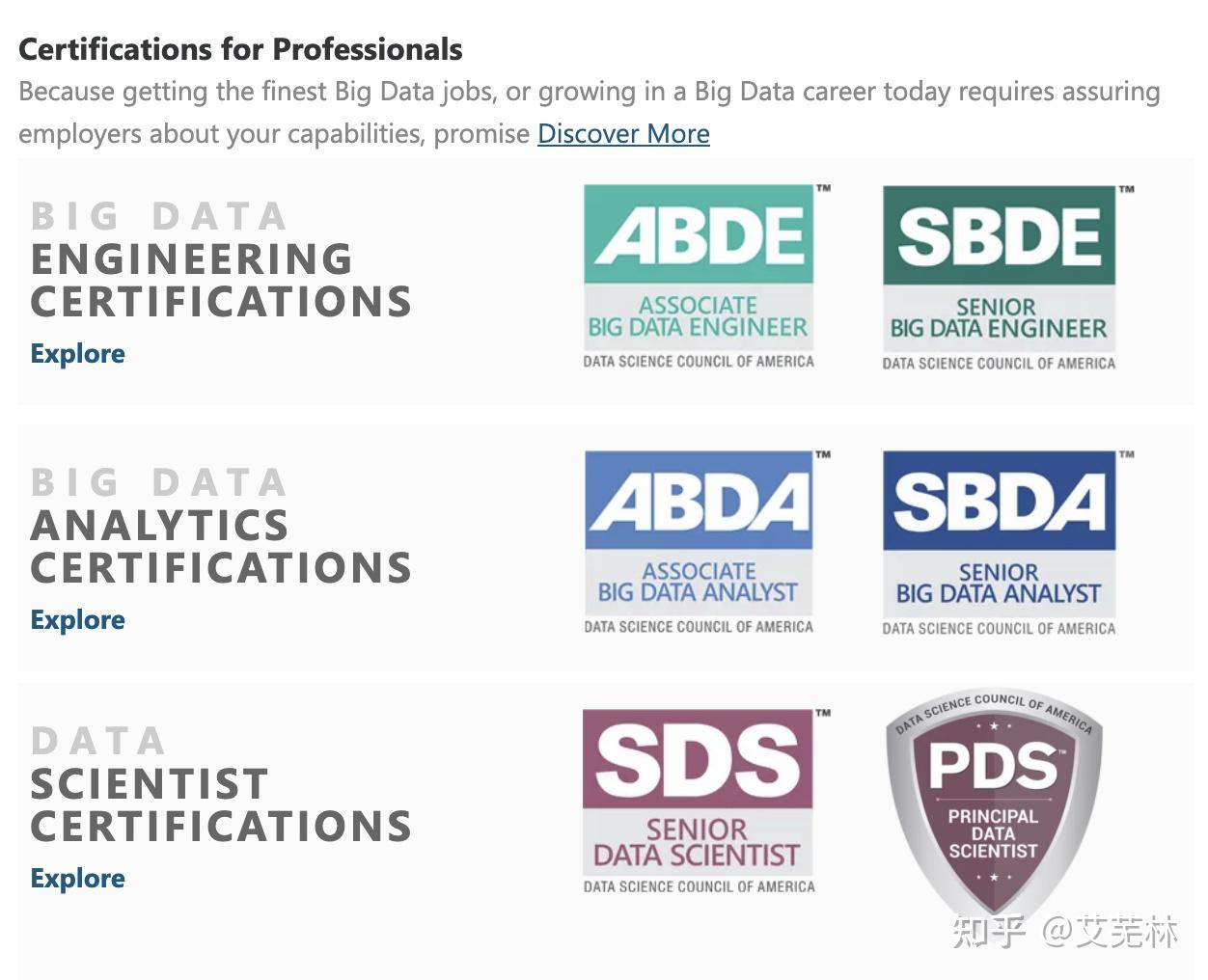
Task: Click the council caption under the ABDE badge
Action: (x=699, y=362)
